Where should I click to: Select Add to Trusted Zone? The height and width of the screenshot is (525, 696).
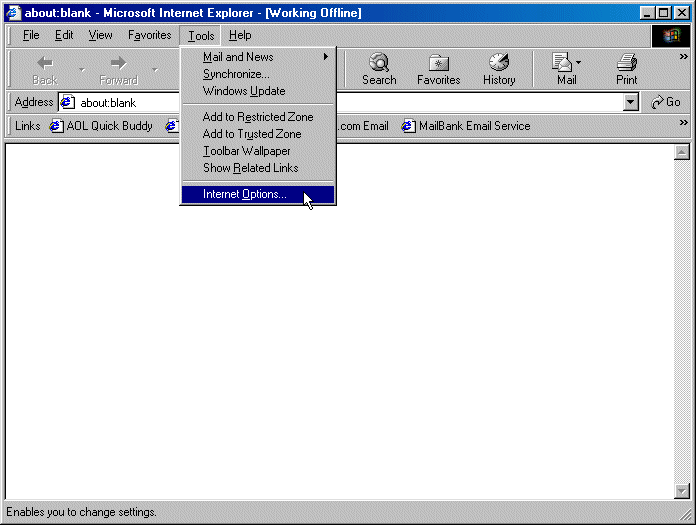[x=258, y=134]
